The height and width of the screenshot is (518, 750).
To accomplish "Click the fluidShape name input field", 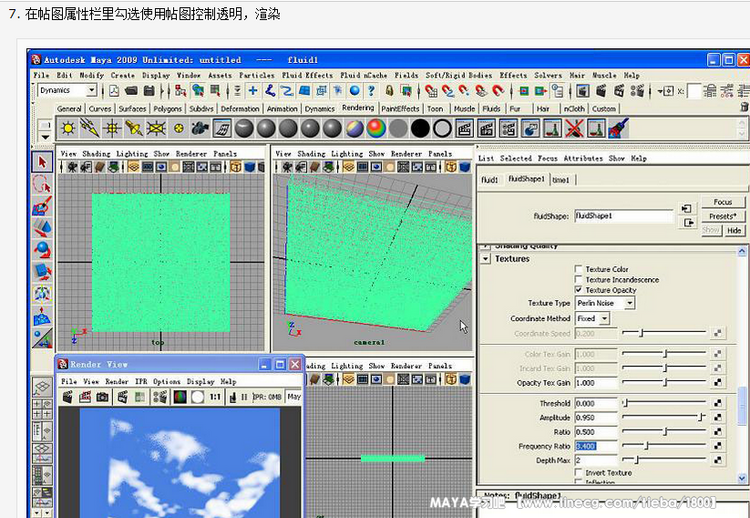I will [x=624, y=216].
